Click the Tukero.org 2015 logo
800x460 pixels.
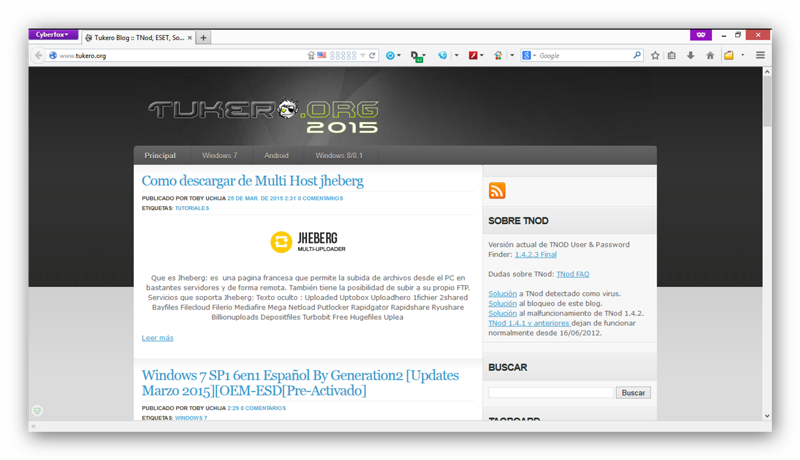(x=263, y=115)
